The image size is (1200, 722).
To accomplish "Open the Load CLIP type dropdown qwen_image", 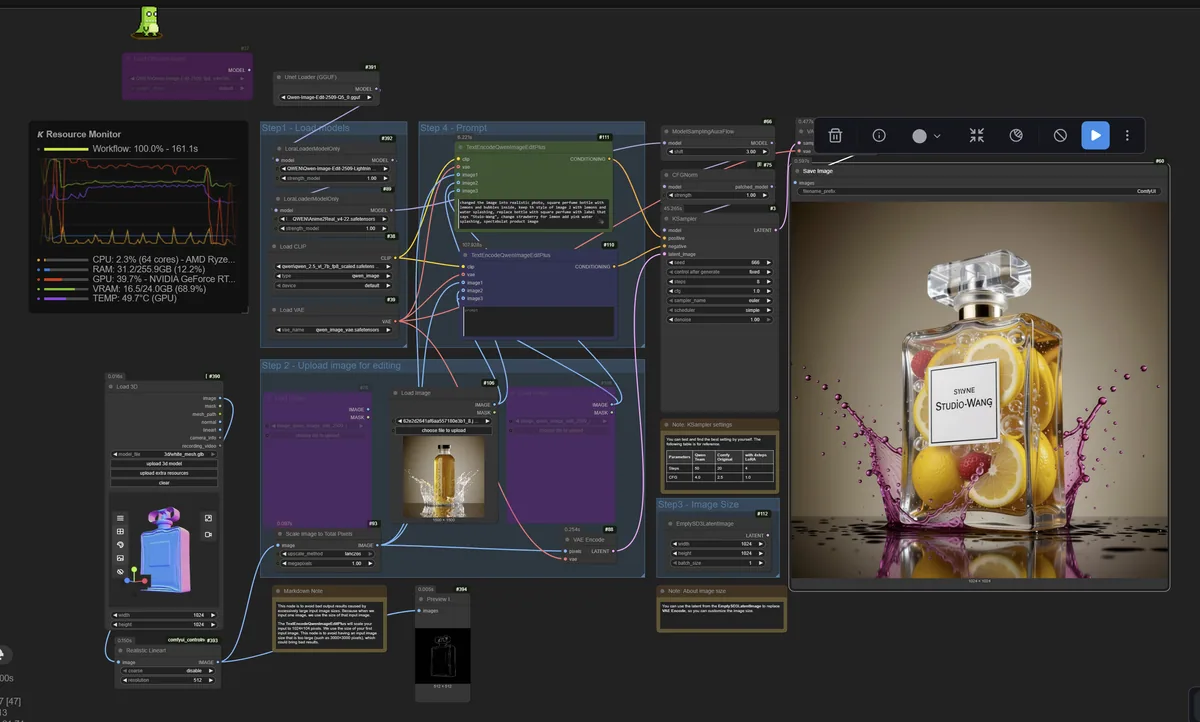I will tap(335, 275).
